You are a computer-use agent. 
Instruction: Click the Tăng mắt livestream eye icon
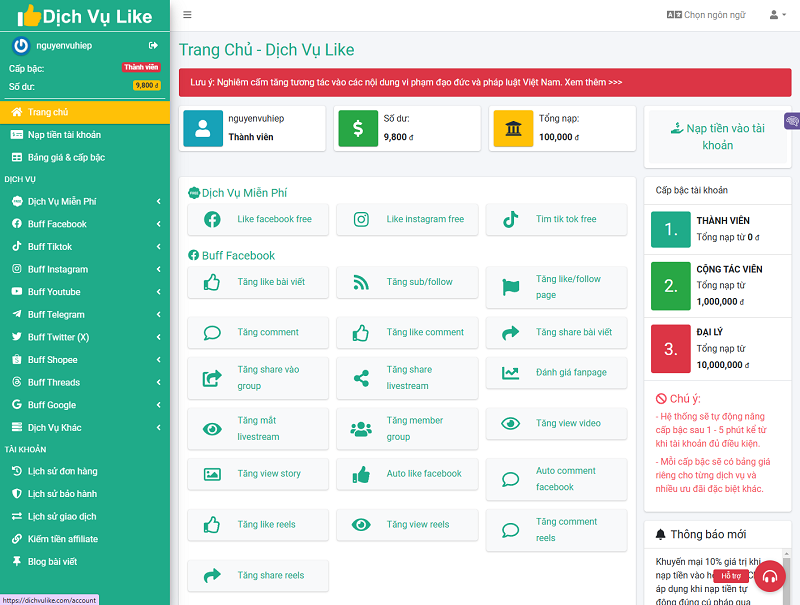212,429
